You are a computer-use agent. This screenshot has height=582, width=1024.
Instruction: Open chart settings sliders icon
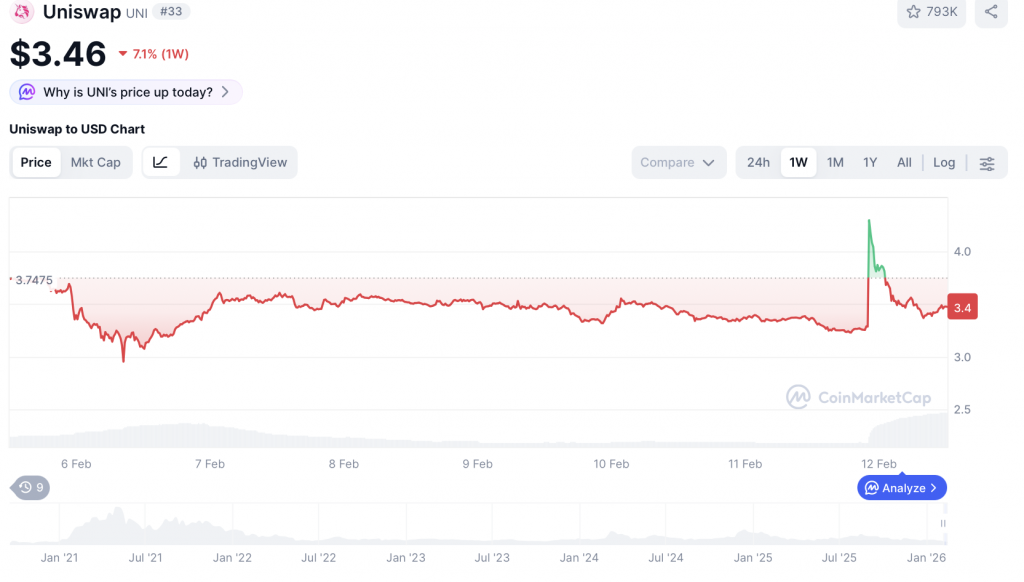[x=987, y=163]
